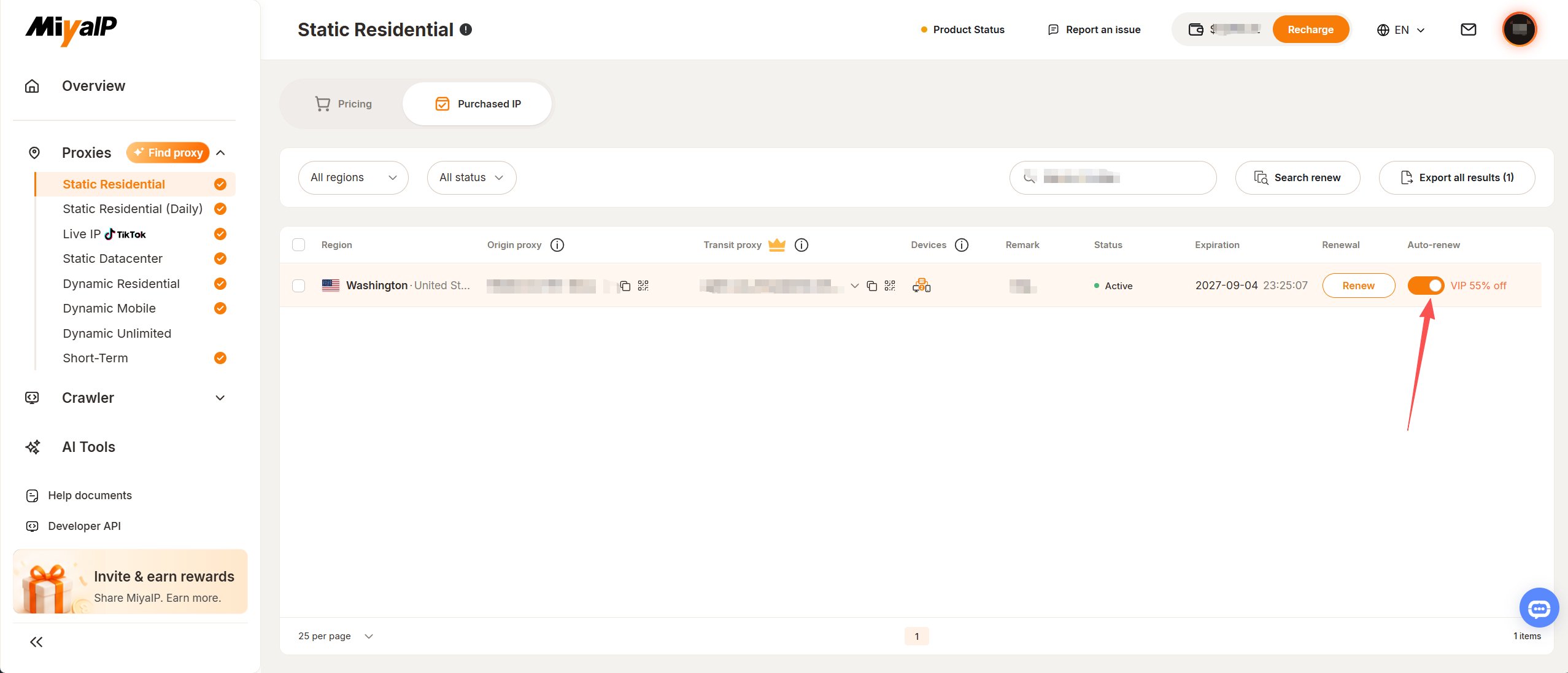Click the Overview home icon
The height and width of the screenshot is (673, 1568).
click(32, 86)
